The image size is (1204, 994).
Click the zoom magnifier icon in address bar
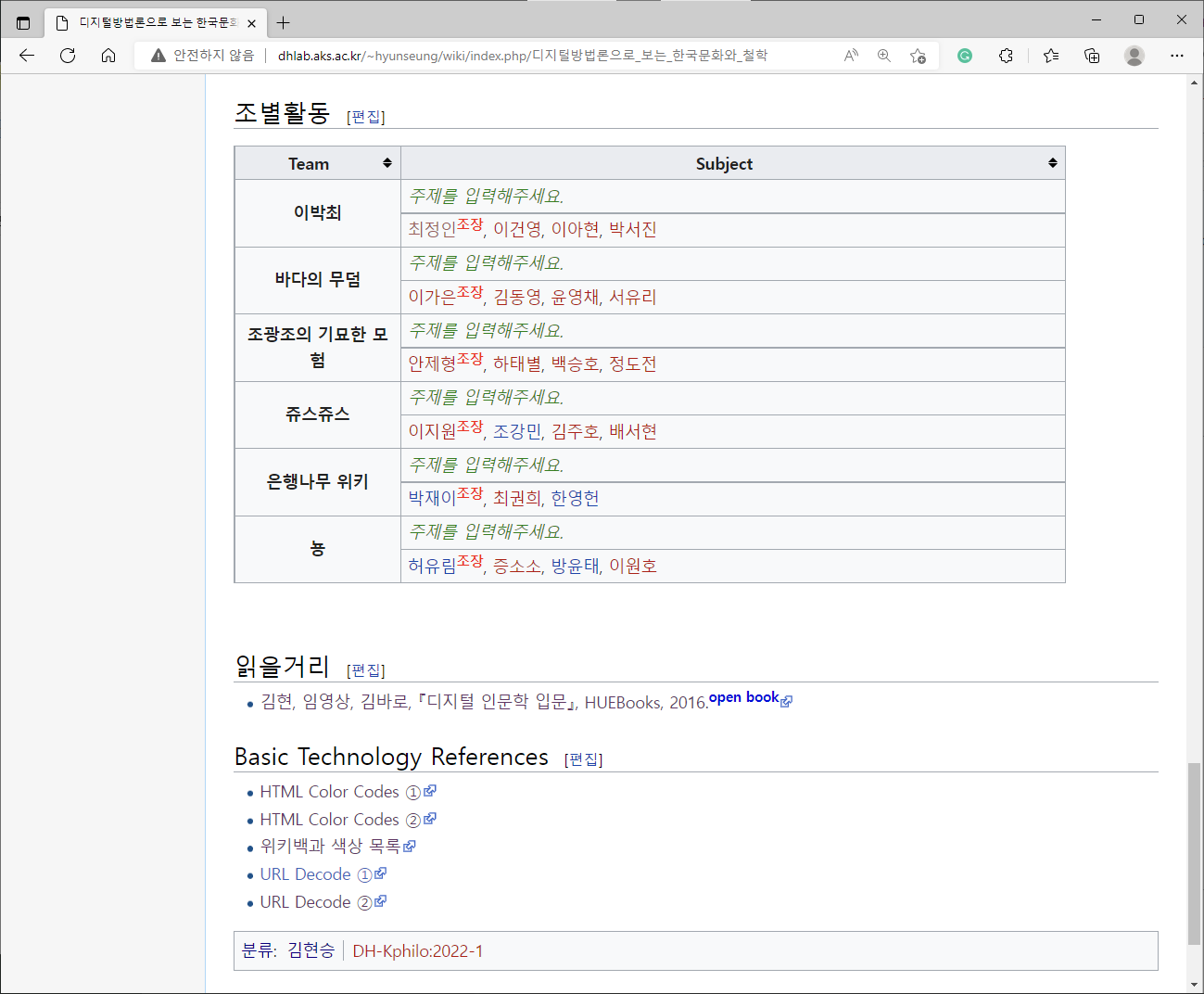pos(884,56)
